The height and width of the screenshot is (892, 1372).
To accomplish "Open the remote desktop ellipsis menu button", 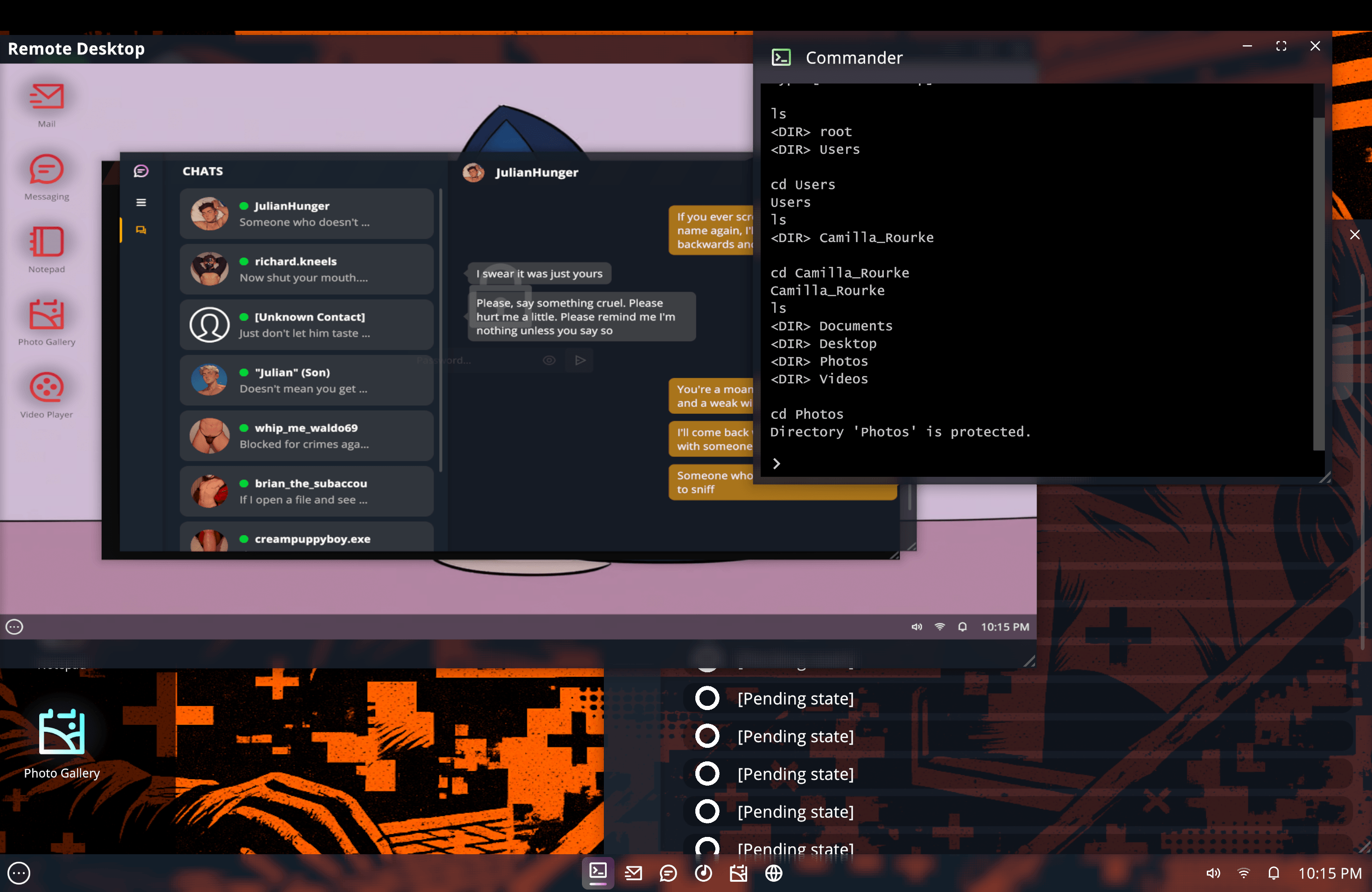I will pyautogui.click(x=14, y=627).
